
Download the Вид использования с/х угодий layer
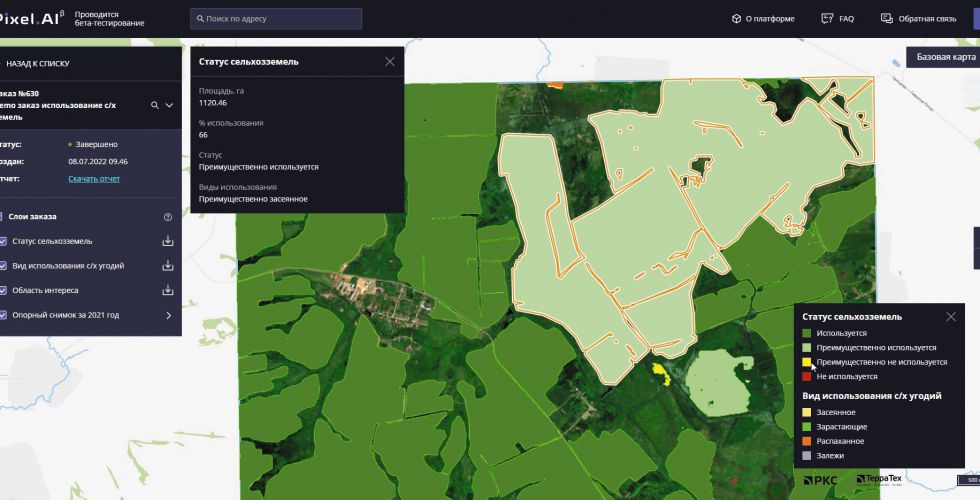coord(168,266)
